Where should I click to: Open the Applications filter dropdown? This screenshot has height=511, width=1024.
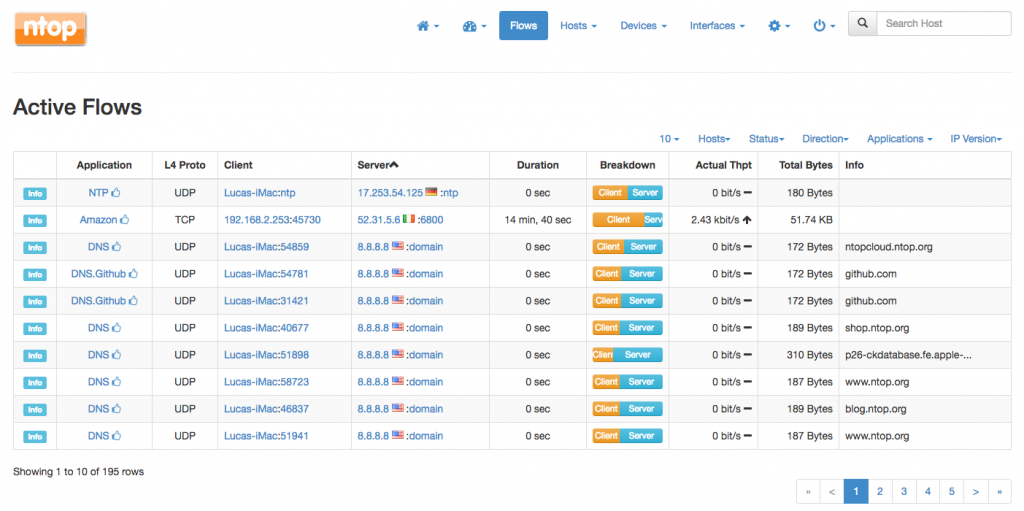pyautogui.click(x=899, y=139)
